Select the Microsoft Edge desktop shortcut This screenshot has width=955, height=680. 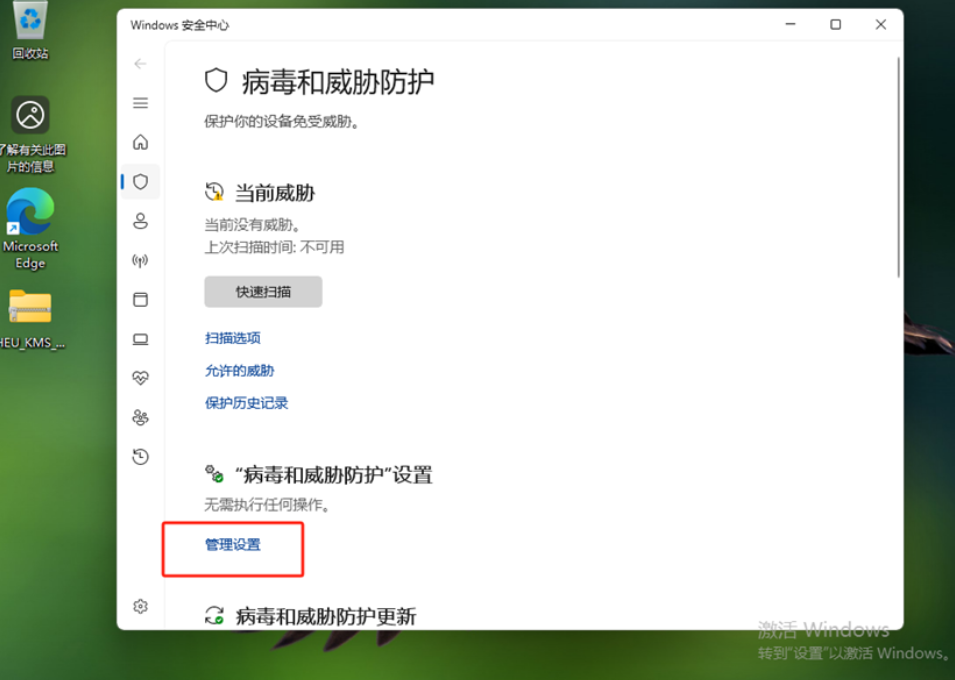(30, 229)
